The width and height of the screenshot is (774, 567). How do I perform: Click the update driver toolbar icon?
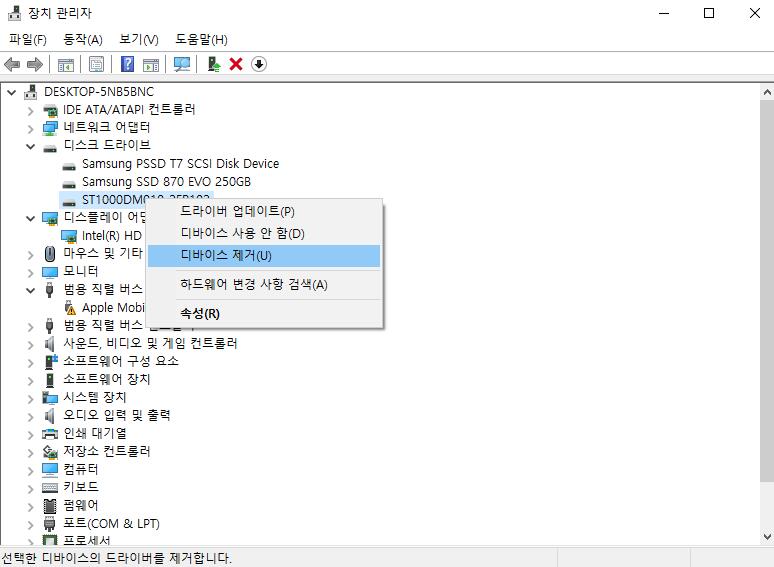[213, 64]
